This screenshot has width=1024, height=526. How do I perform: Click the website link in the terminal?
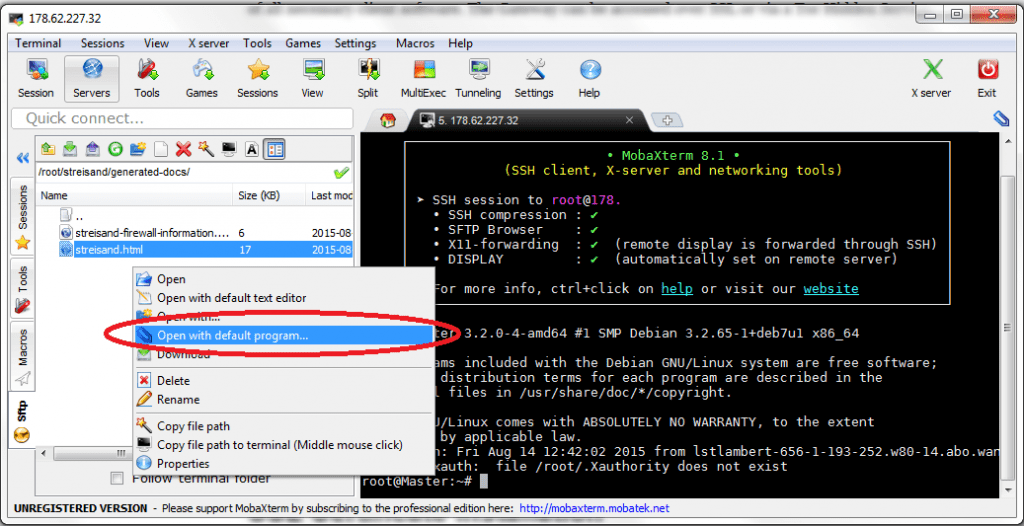831,288
